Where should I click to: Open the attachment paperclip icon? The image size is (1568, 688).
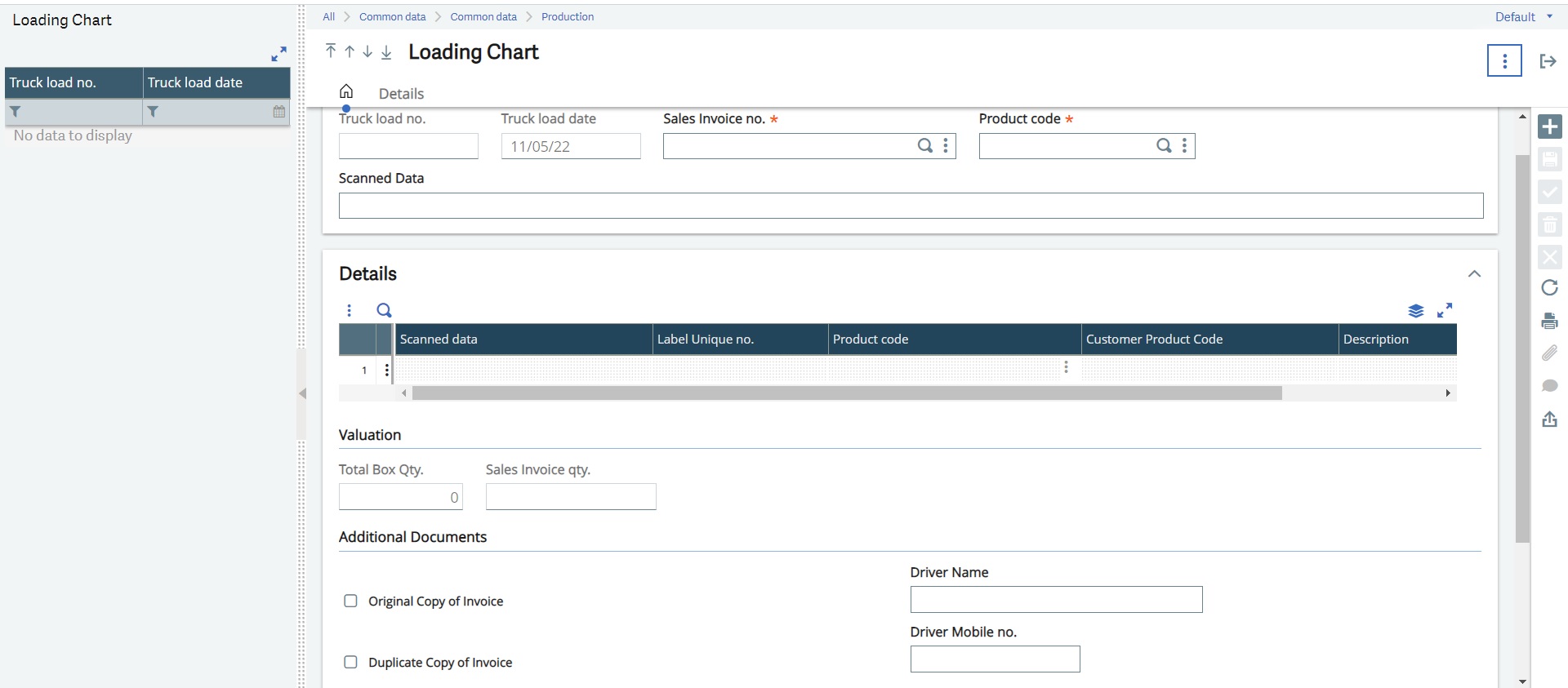click(1549, 353)
